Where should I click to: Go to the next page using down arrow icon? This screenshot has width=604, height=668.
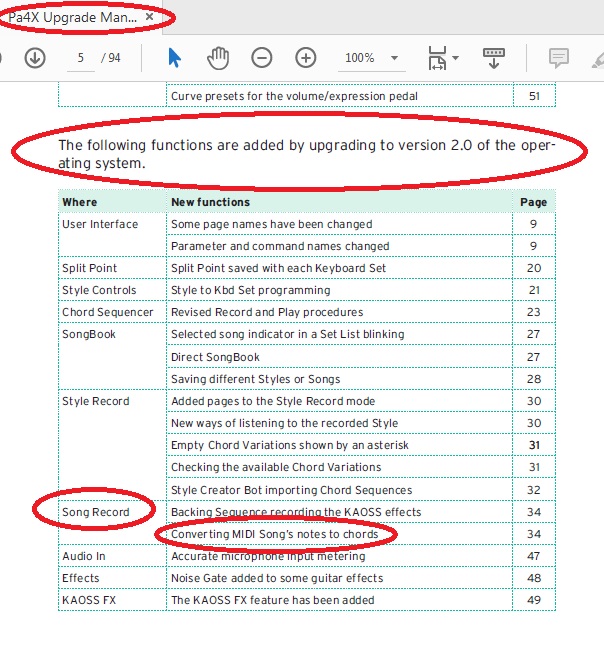pos(35,58)
